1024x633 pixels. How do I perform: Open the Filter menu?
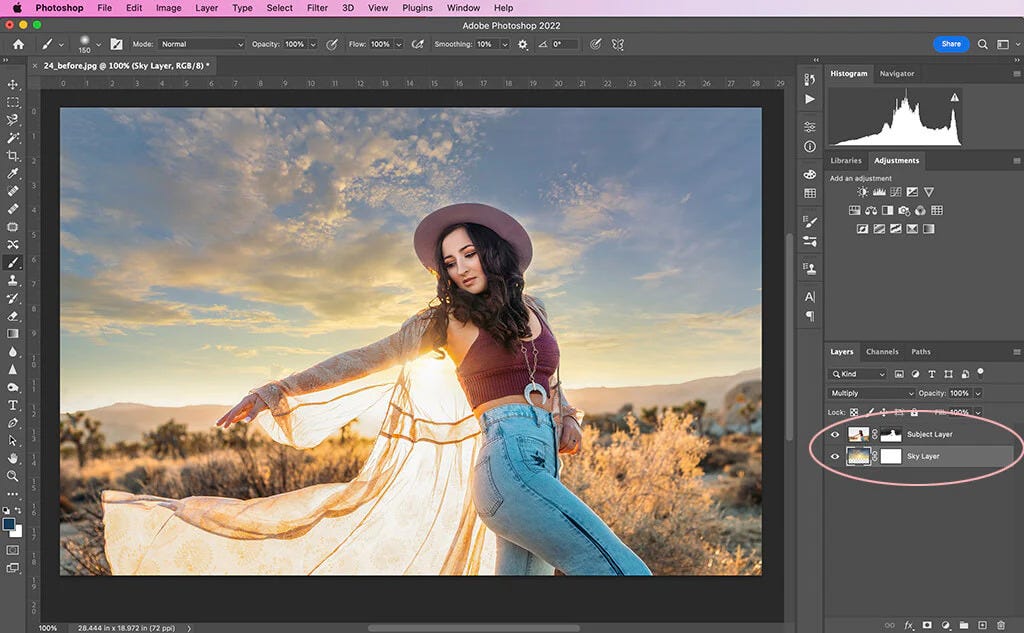tap(317, 8)
